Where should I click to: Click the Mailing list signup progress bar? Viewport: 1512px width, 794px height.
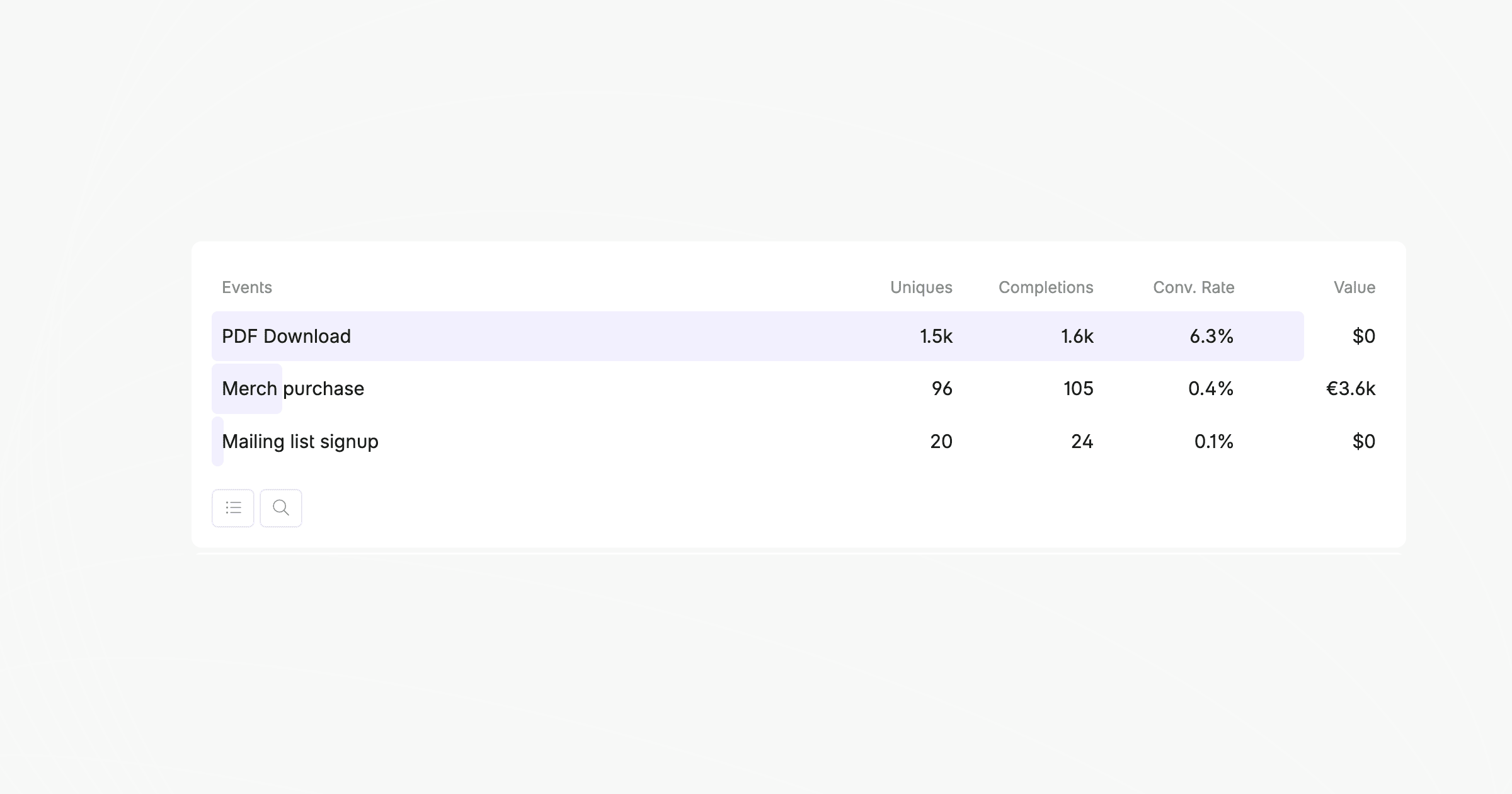(217, 441)
